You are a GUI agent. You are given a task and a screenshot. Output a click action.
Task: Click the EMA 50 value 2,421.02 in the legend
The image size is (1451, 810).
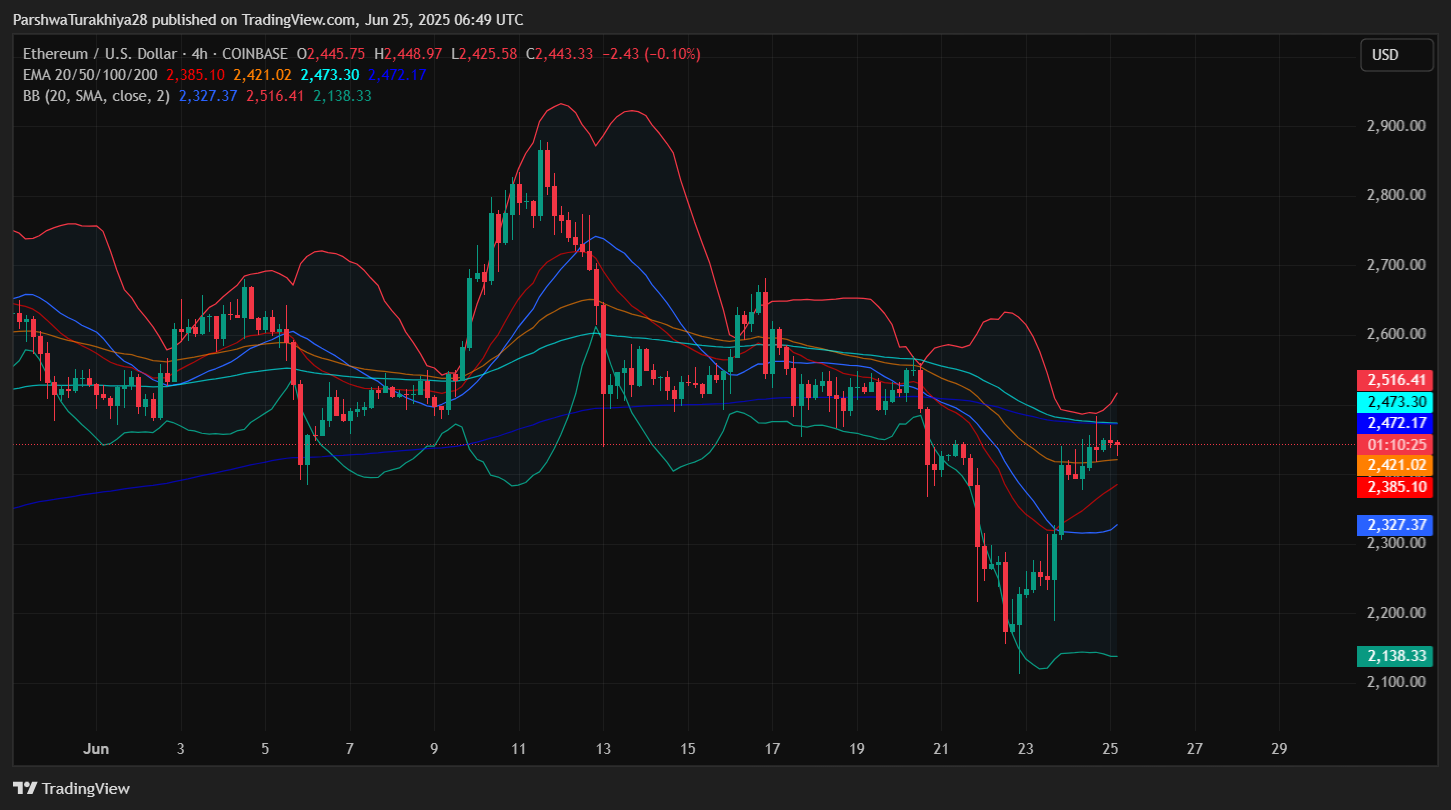click(262, 75)
